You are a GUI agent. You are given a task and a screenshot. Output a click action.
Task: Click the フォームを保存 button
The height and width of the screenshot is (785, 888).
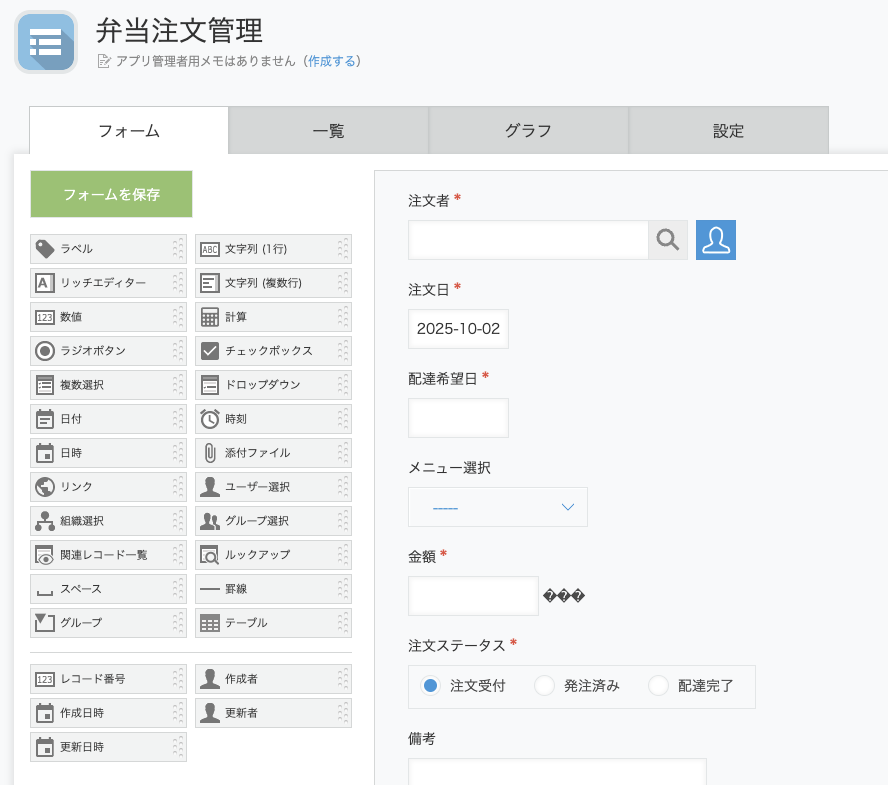(111, 194)
